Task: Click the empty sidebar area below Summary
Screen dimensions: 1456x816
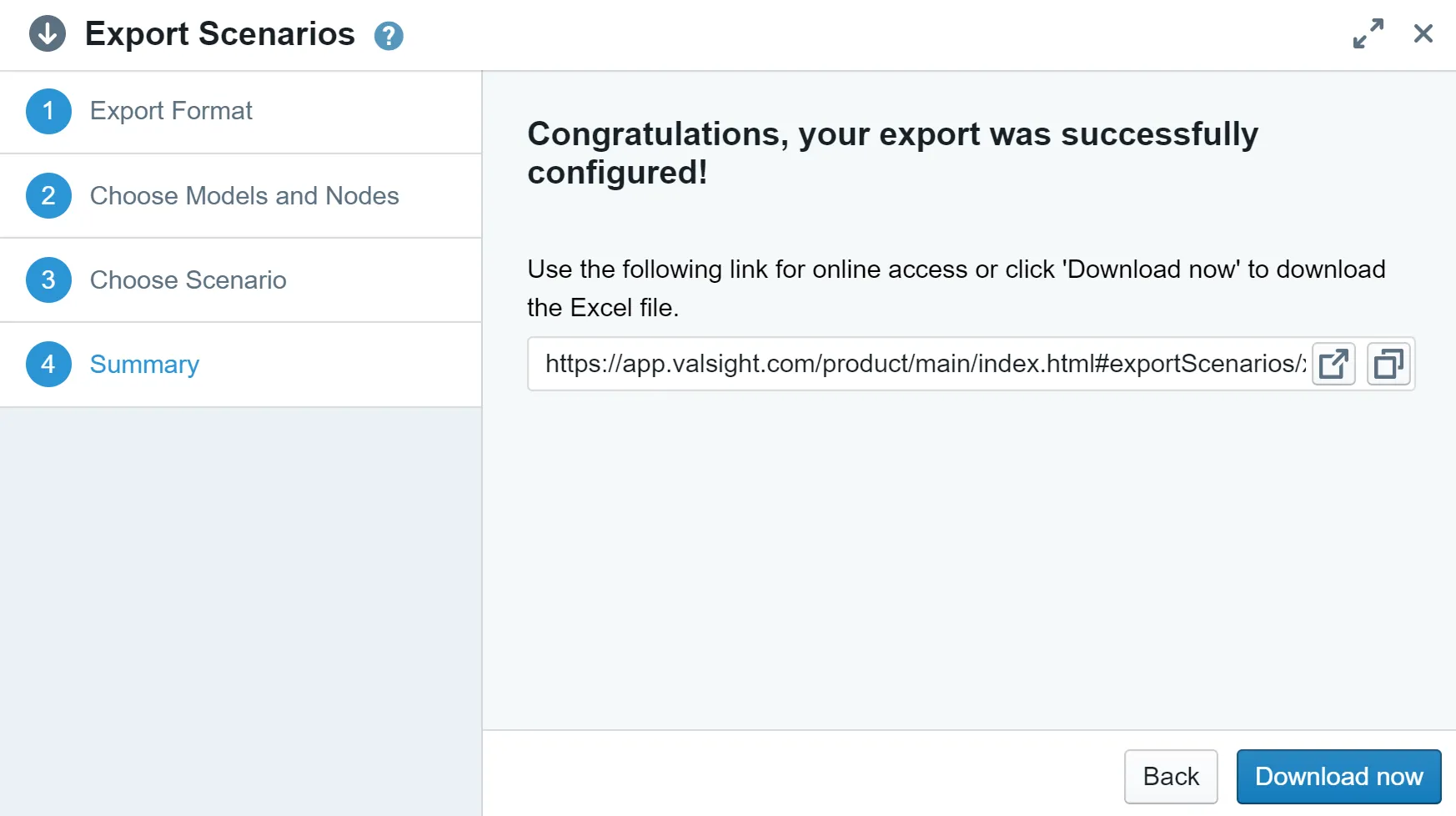Action: pyautogui.click(x=241, y=612)
